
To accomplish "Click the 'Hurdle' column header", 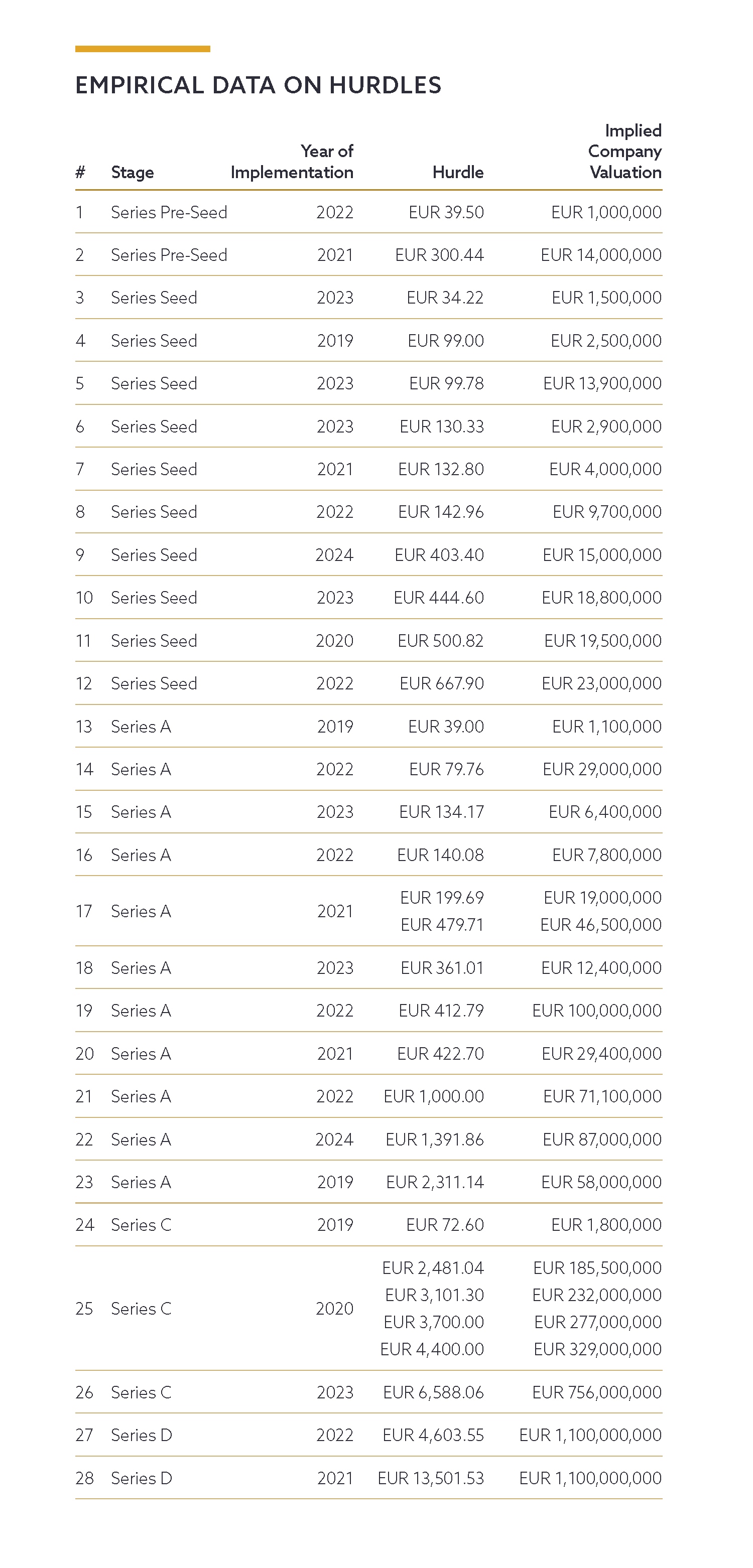I will [457, 172].
